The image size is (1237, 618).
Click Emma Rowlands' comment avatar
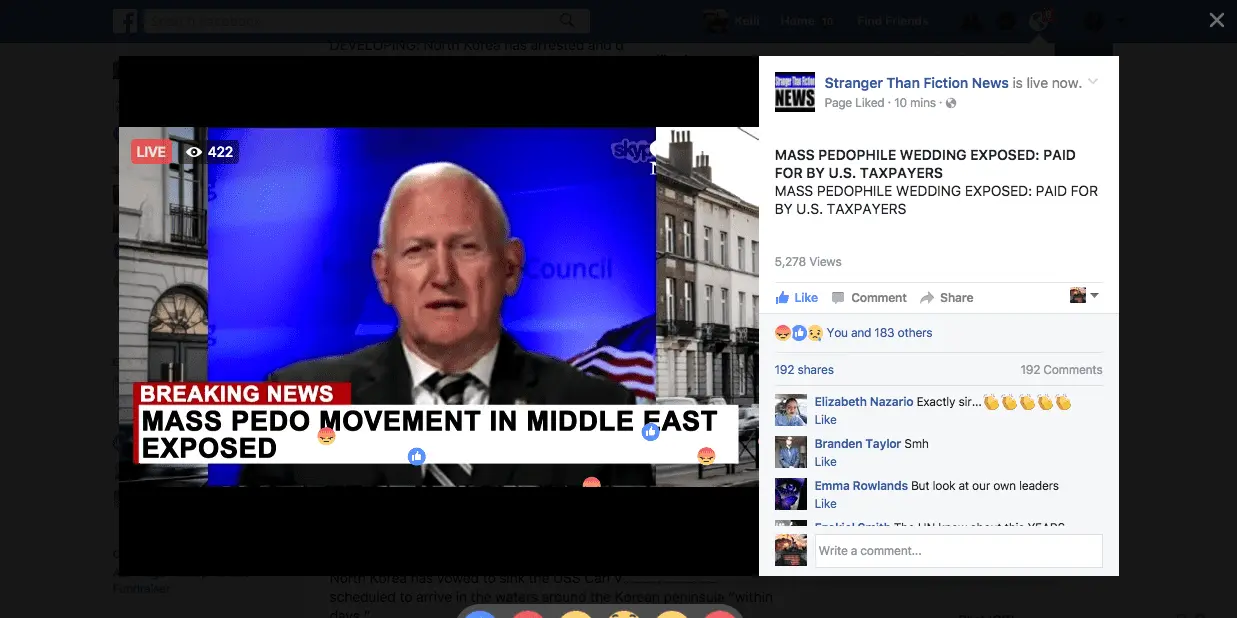790,495
